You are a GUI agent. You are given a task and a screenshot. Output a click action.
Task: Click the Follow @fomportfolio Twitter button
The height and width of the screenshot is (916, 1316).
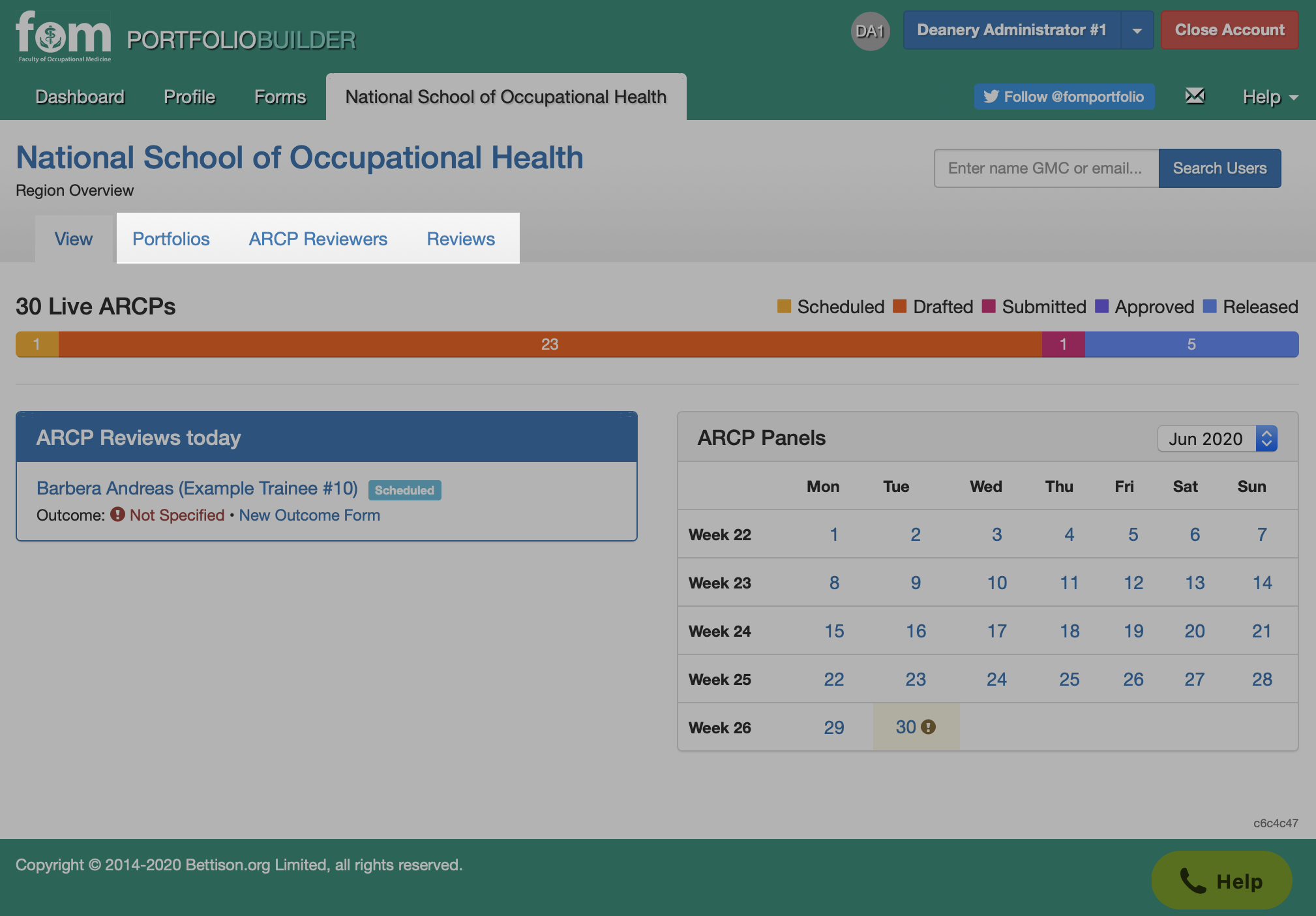point(1064,97)
